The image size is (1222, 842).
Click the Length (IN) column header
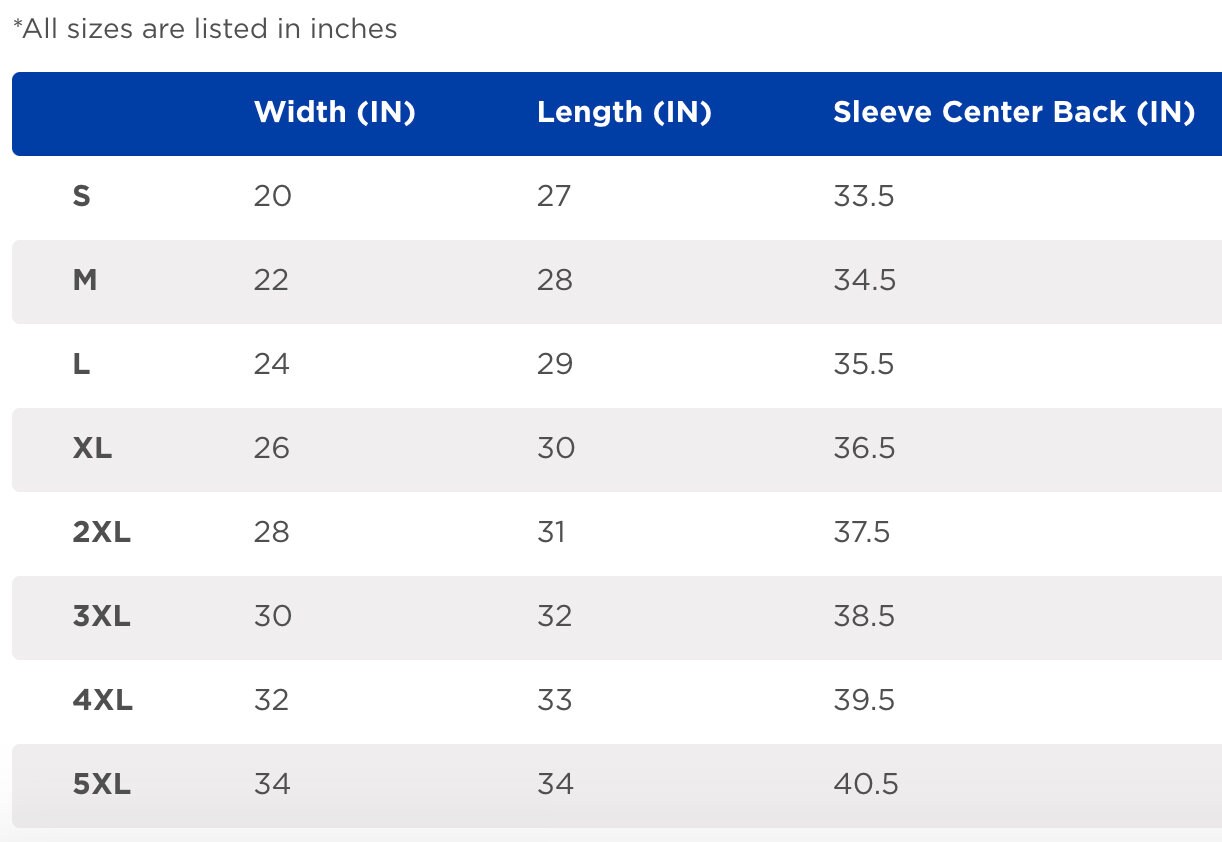pyautogui.click(x=624, y=112)
